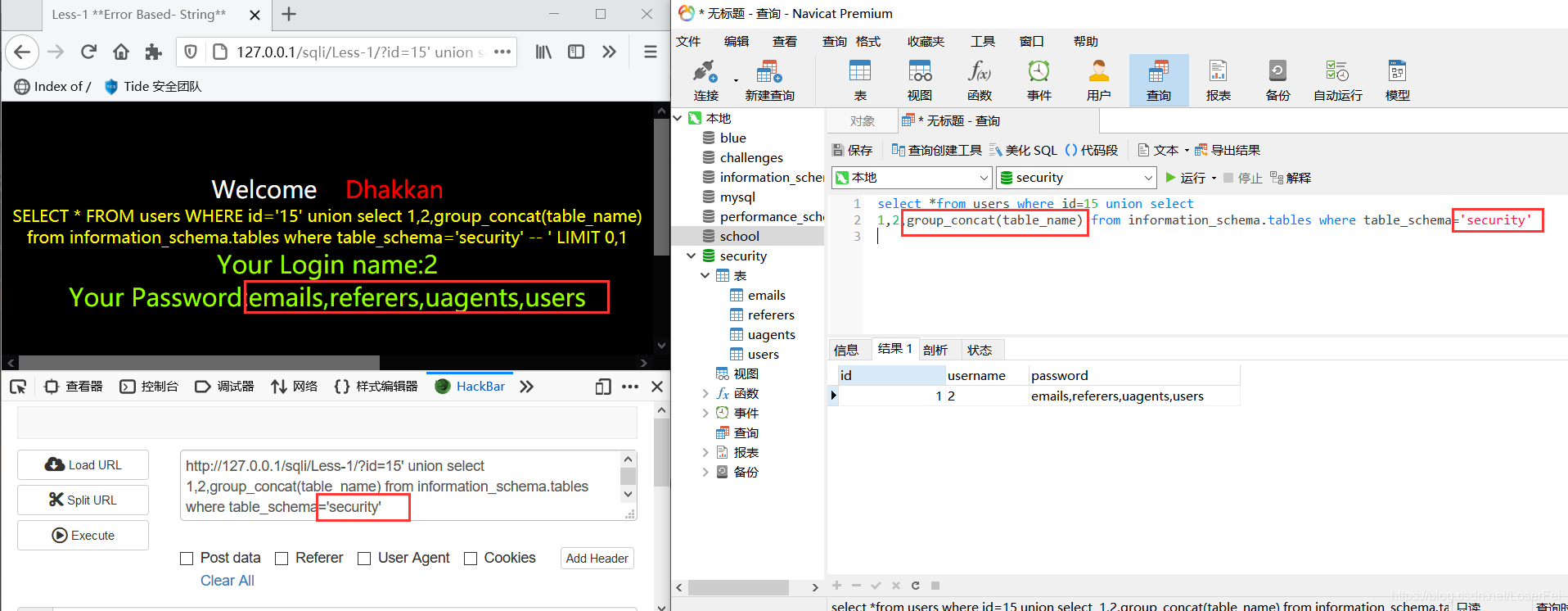Click the 导出结果 export result button
Viewport: 1568px width, 611px height.
pos(1228,151)
